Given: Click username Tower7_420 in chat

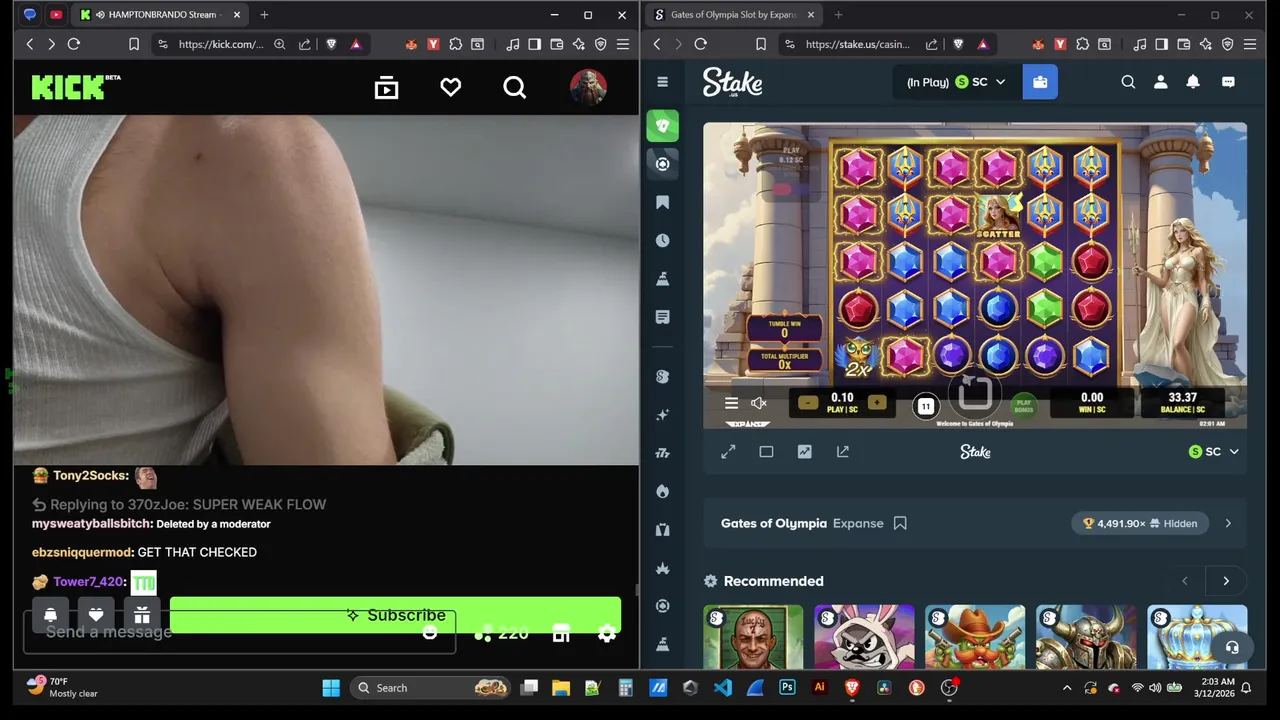Looking at the screenshot, I should 89,581.
